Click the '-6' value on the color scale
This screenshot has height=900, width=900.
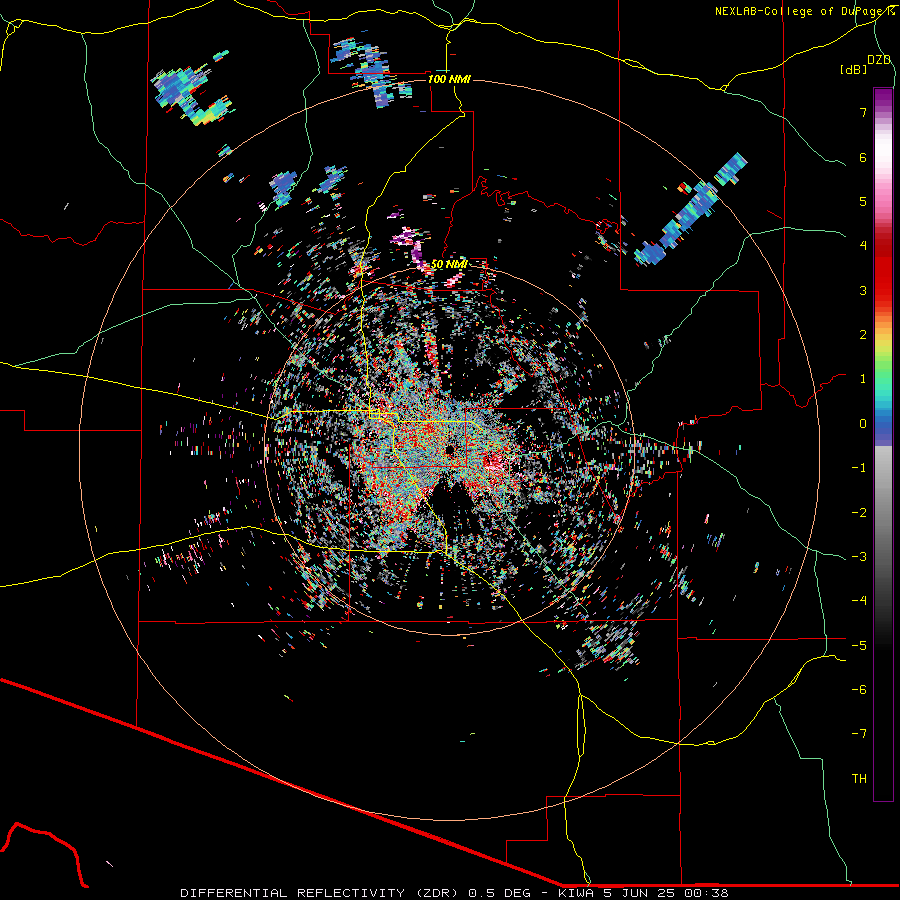(859, 690)
